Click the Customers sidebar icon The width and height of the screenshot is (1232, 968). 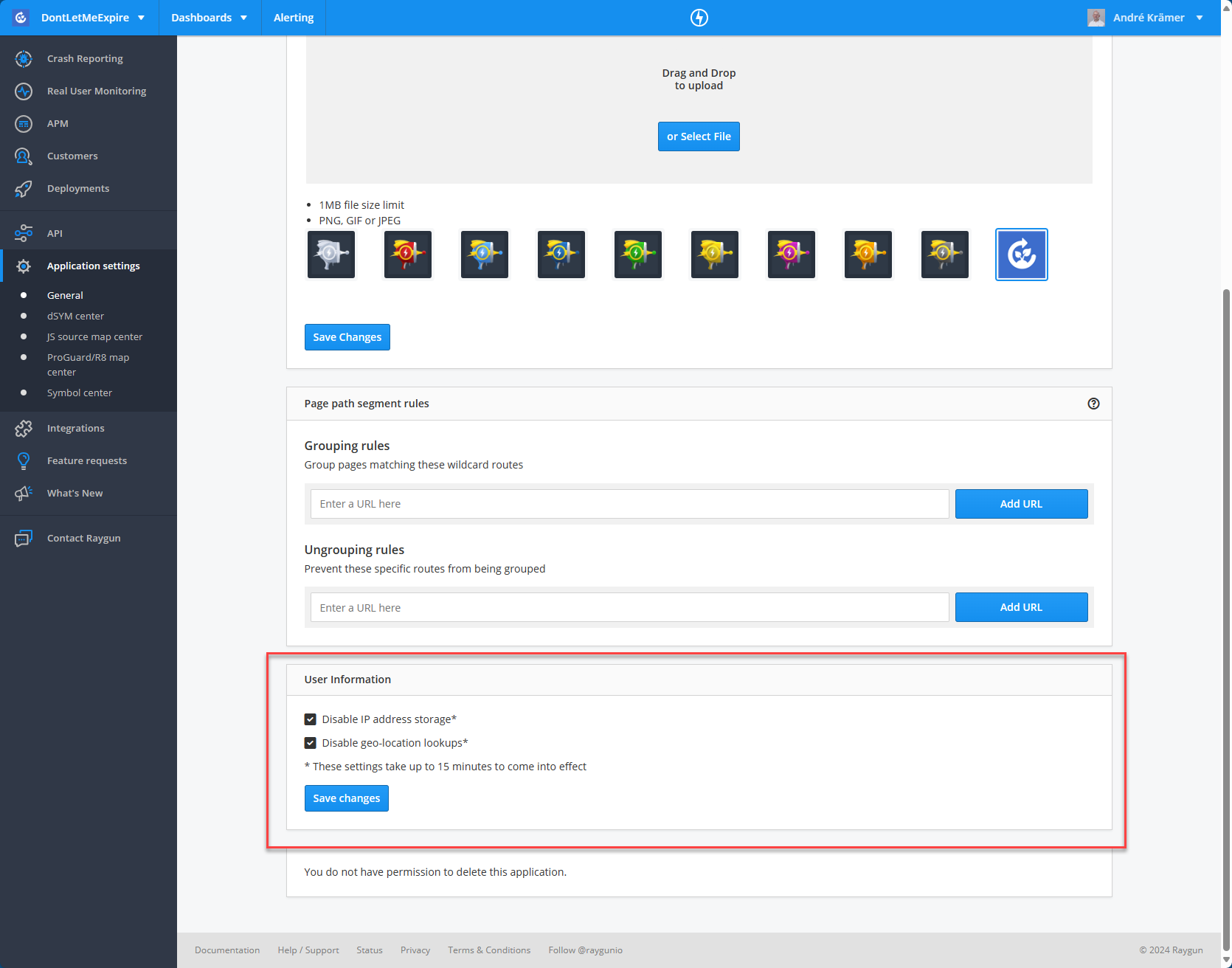click(x=24, y=156)
